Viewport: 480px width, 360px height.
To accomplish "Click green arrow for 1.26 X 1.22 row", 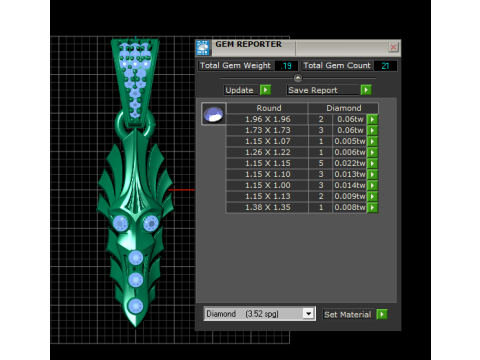I will pos(372,152).
